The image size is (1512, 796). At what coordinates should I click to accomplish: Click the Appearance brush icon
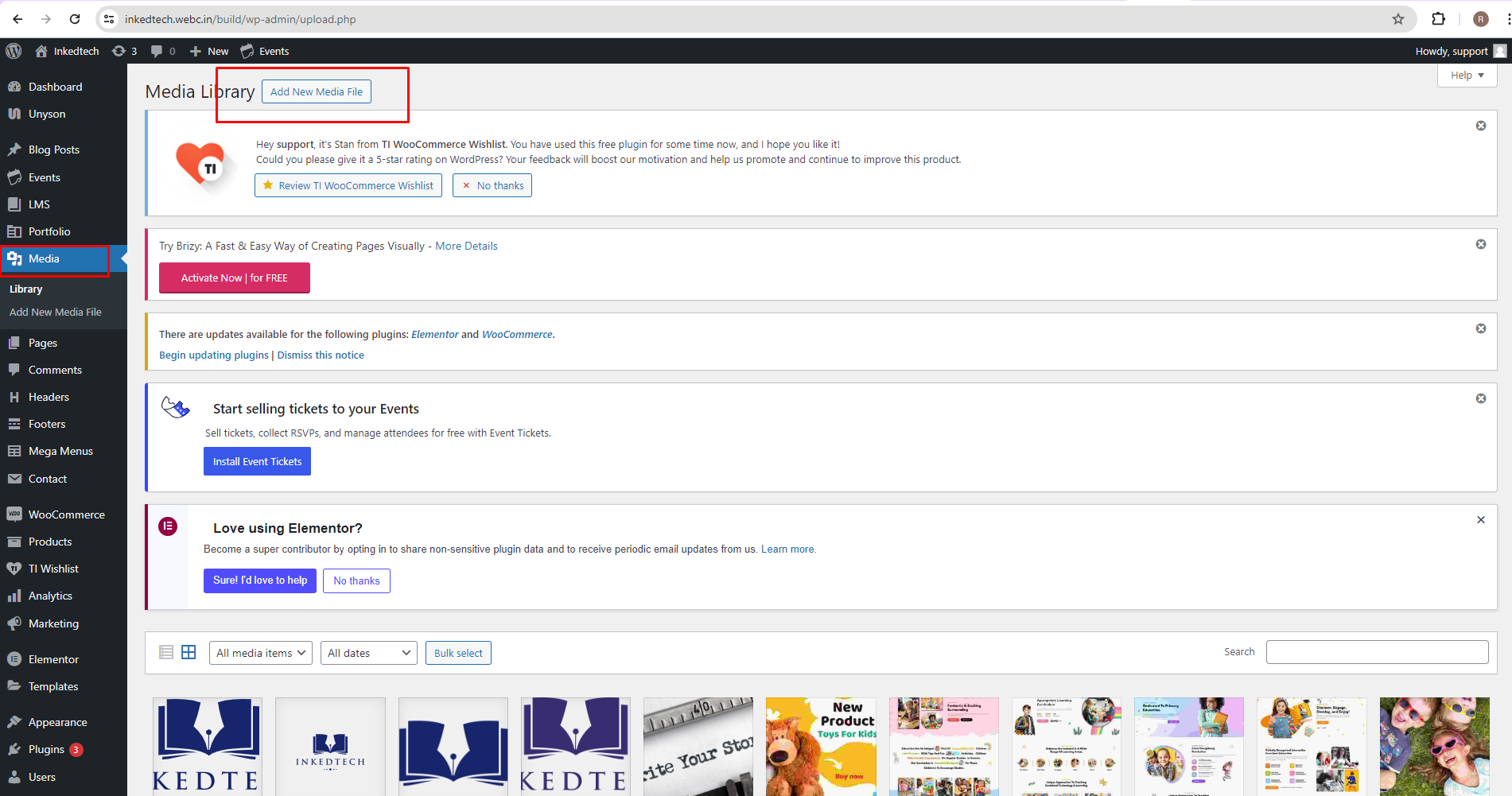point(14,722)
